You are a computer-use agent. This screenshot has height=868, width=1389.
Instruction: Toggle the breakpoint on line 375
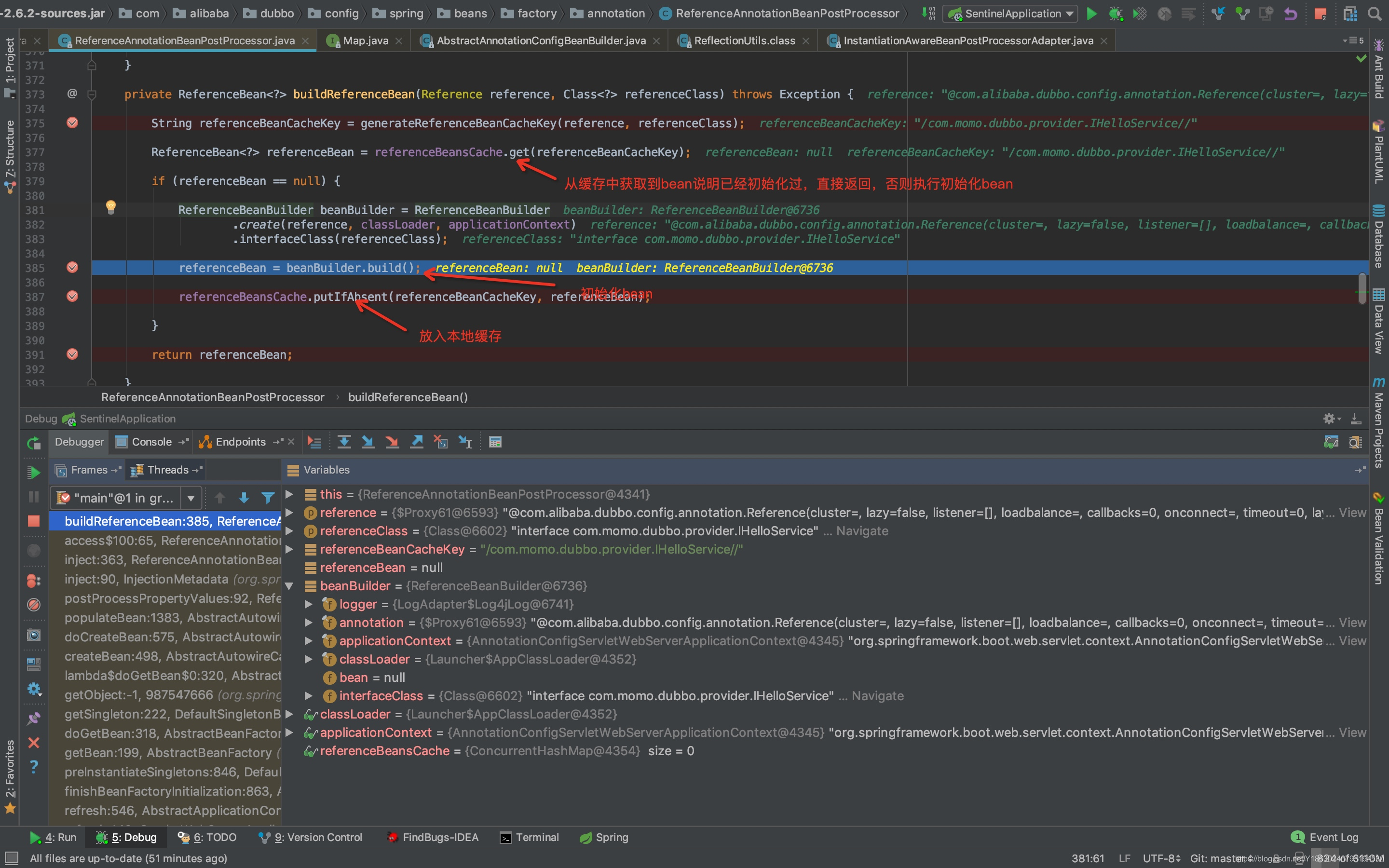(x=72, y=122)
